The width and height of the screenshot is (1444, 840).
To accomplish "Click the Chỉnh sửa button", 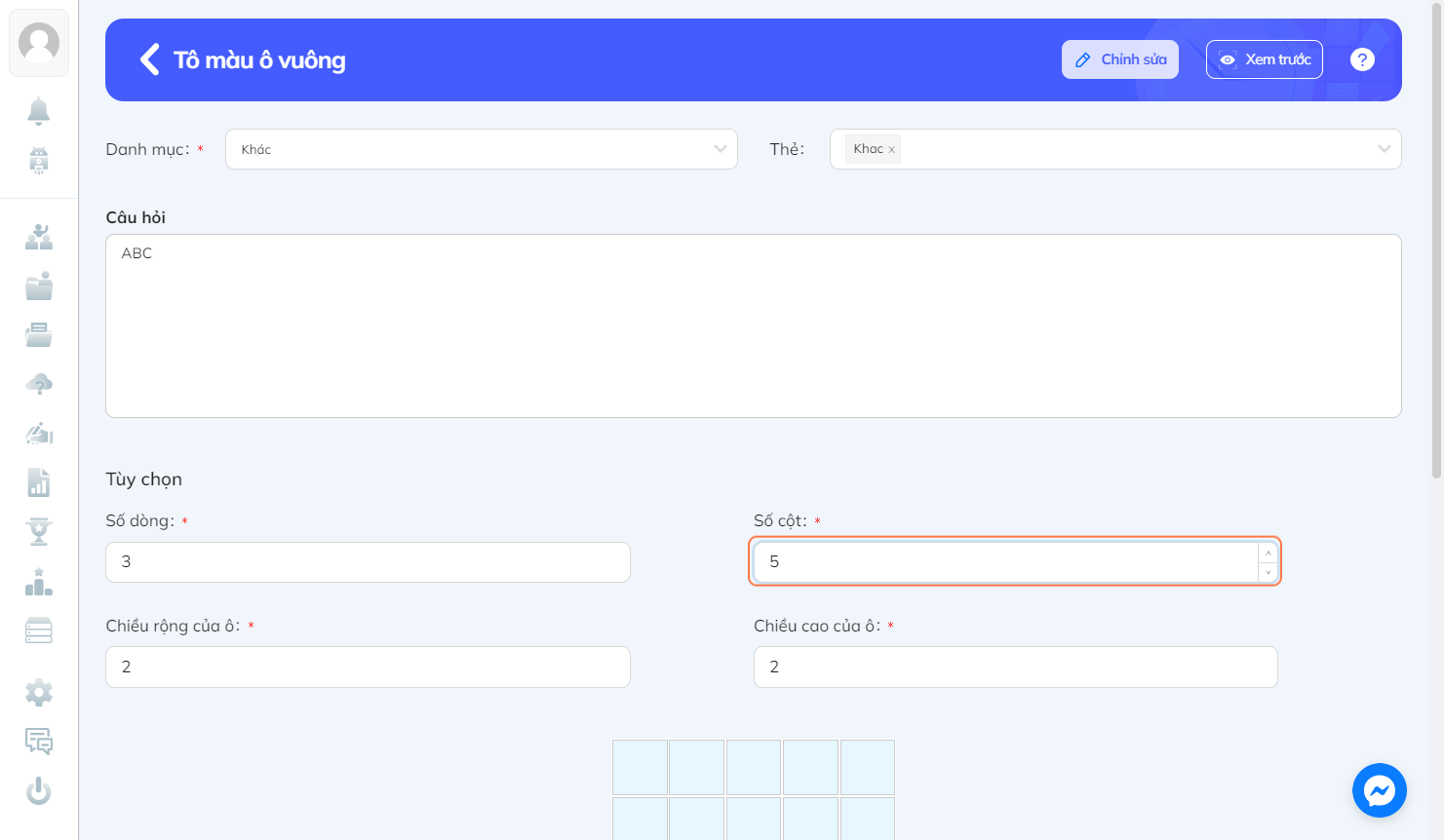I will click(x=1120, y=59).
